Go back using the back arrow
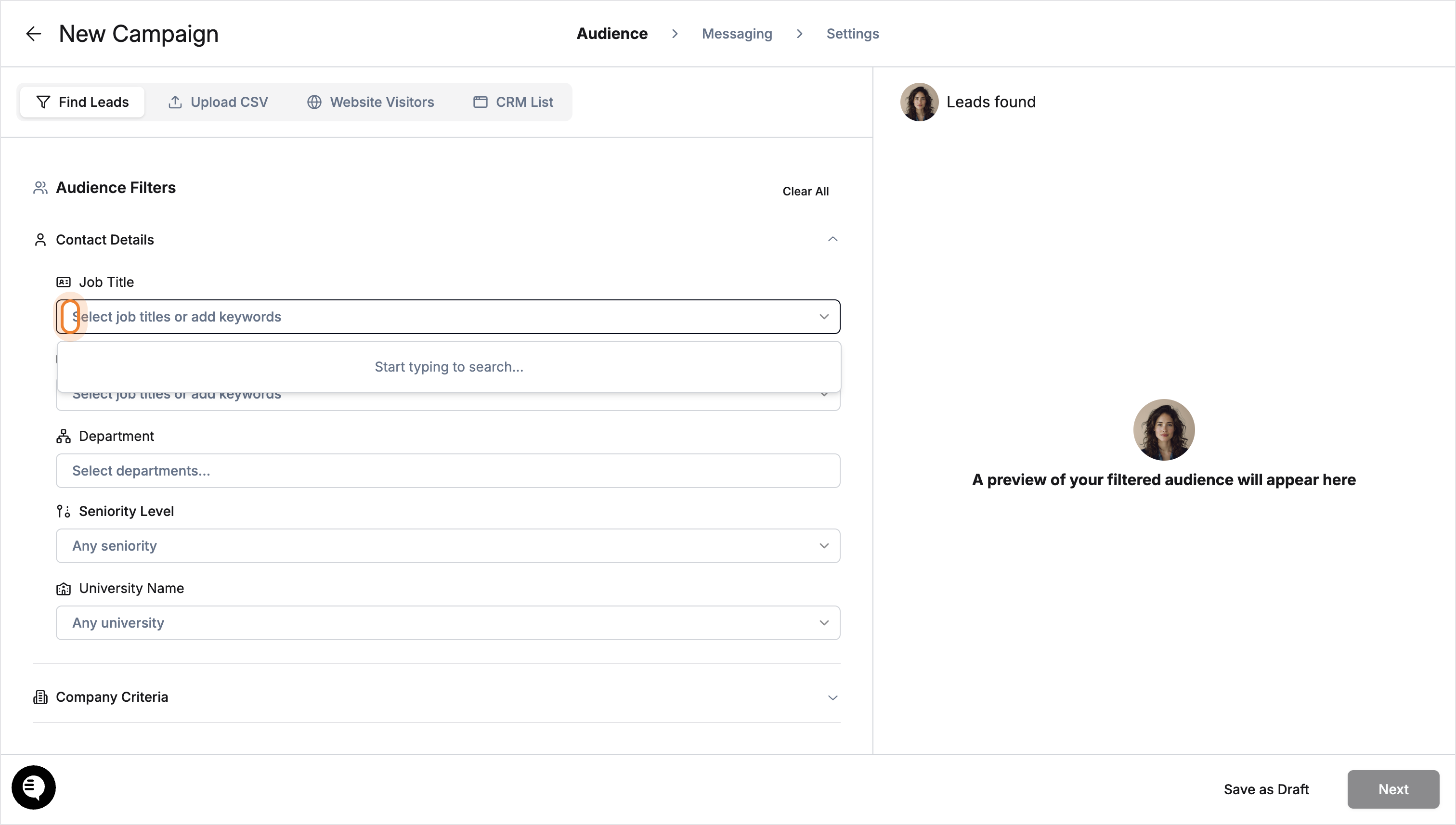This screenshot has height=825, width=1456. point(33,34)
